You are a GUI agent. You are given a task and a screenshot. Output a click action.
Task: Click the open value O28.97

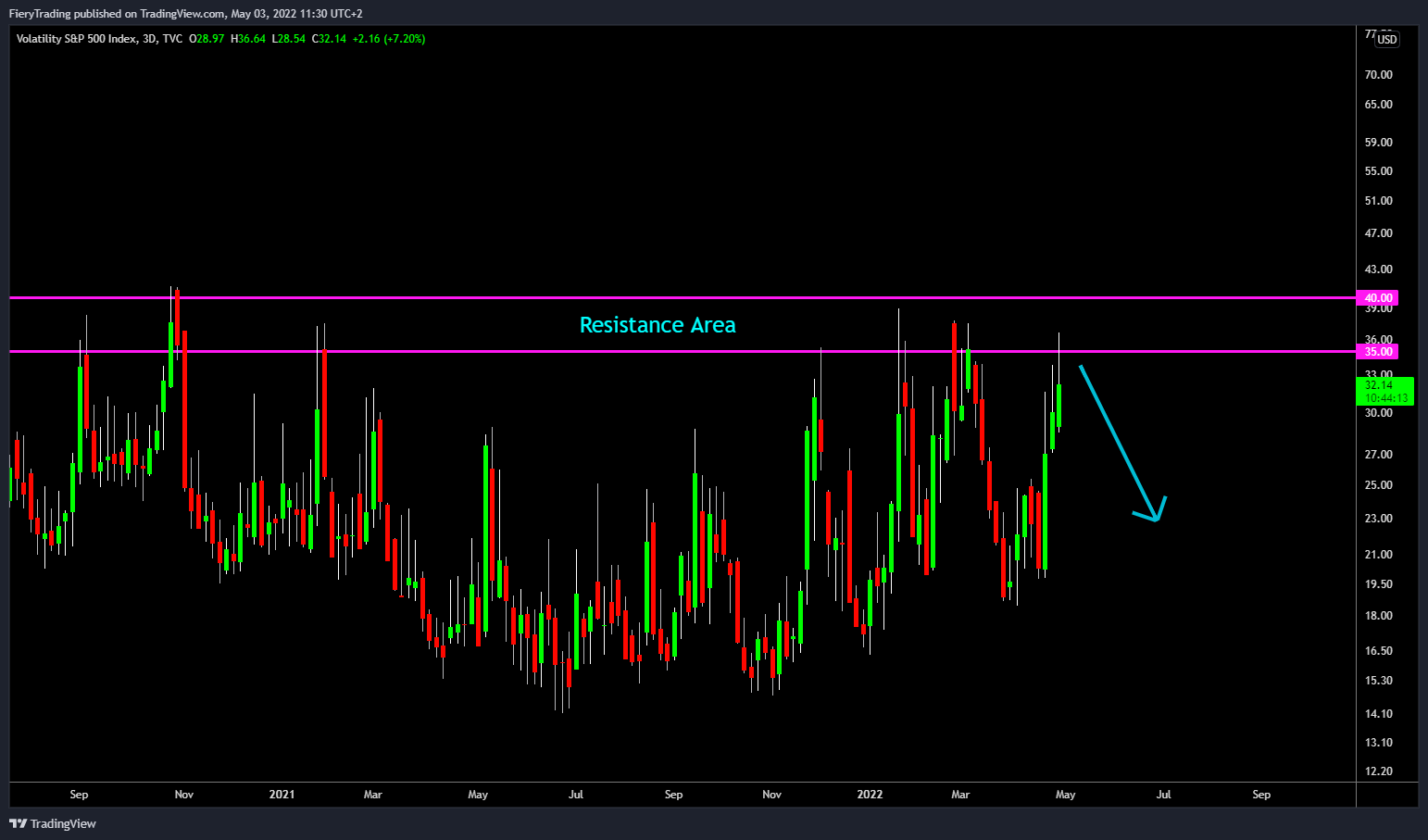(207, 39)
